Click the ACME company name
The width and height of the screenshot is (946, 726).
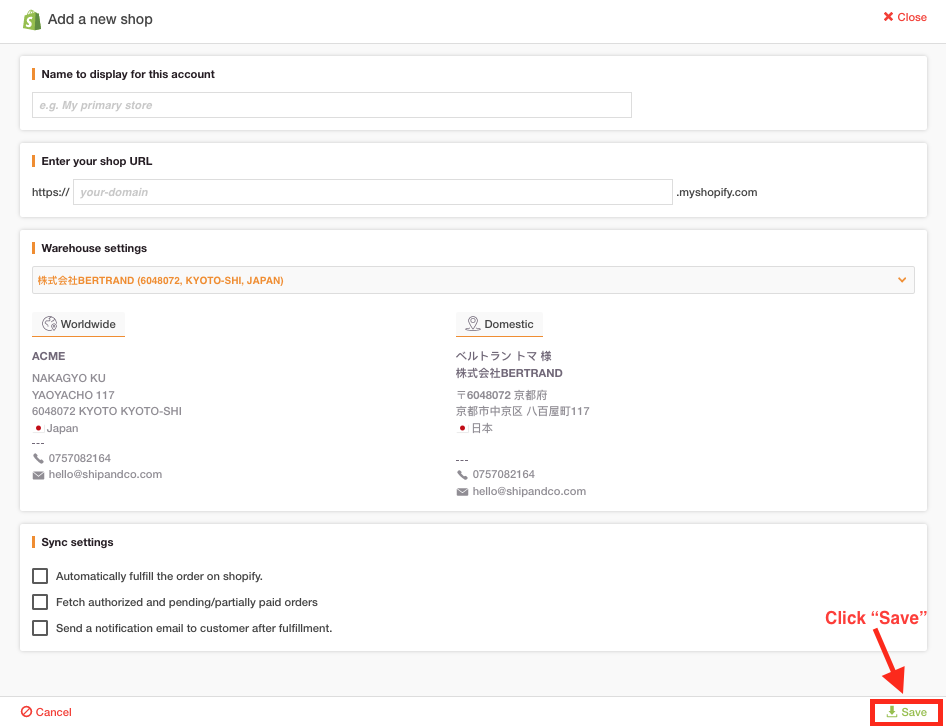pyautogui.click(x=49, y=356)
